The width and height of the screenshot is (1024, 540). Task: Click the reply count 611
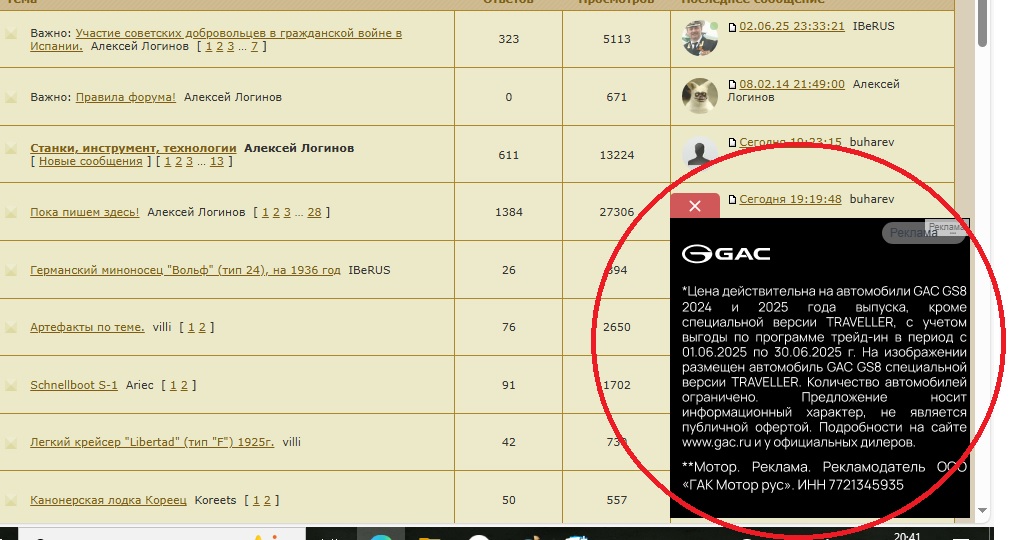coord(509,155)
